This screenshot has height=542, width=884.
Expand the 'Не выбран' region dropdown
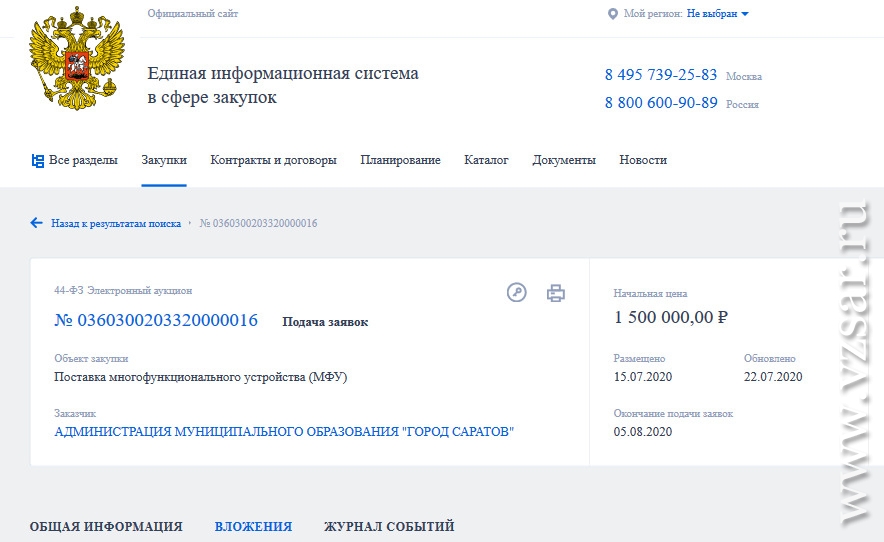(717, 14)
